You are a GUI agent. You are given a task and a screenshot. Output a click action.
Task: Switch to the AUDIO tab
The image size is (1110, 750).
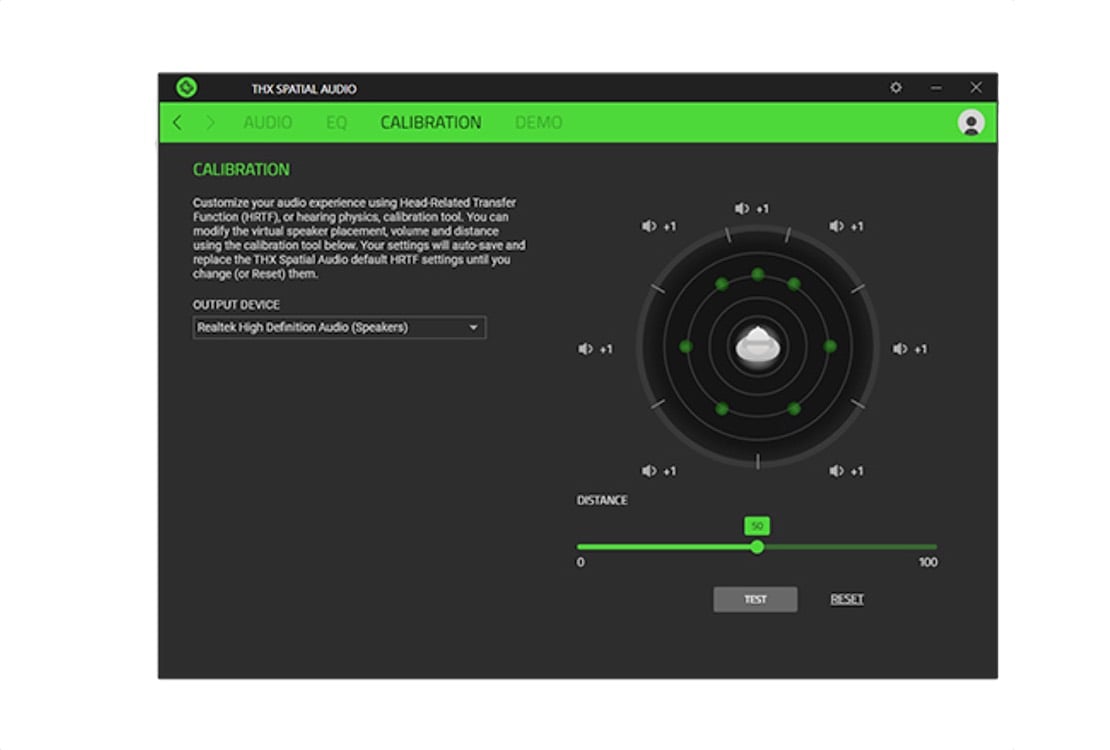[x=268, y=123]
